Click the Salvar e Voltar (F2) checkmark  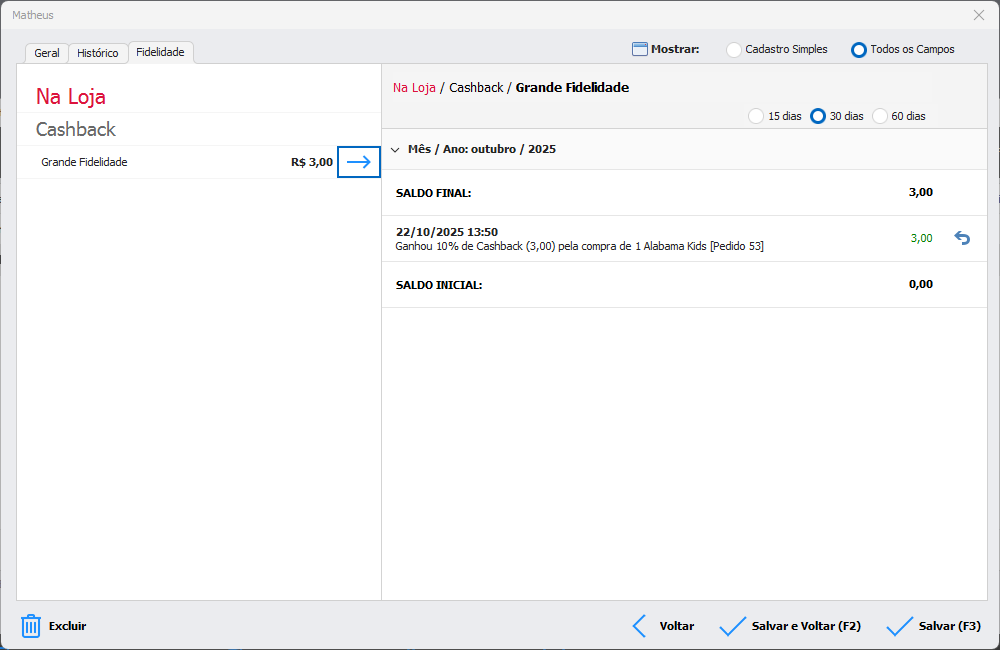click(x=733, y=626)
